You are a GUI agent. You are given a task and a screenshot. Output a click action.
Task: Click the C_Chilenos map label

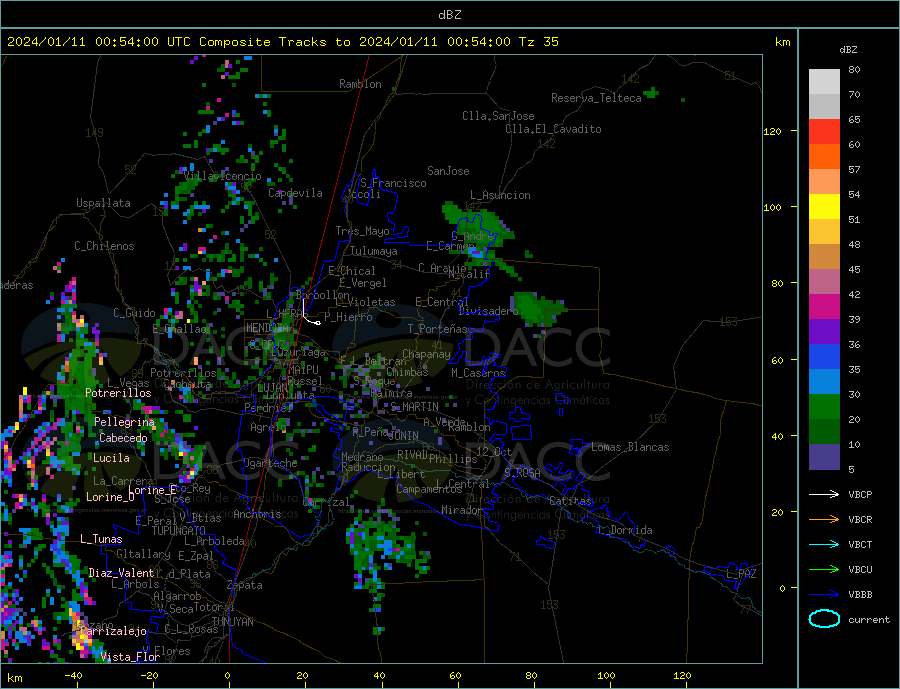104,246
